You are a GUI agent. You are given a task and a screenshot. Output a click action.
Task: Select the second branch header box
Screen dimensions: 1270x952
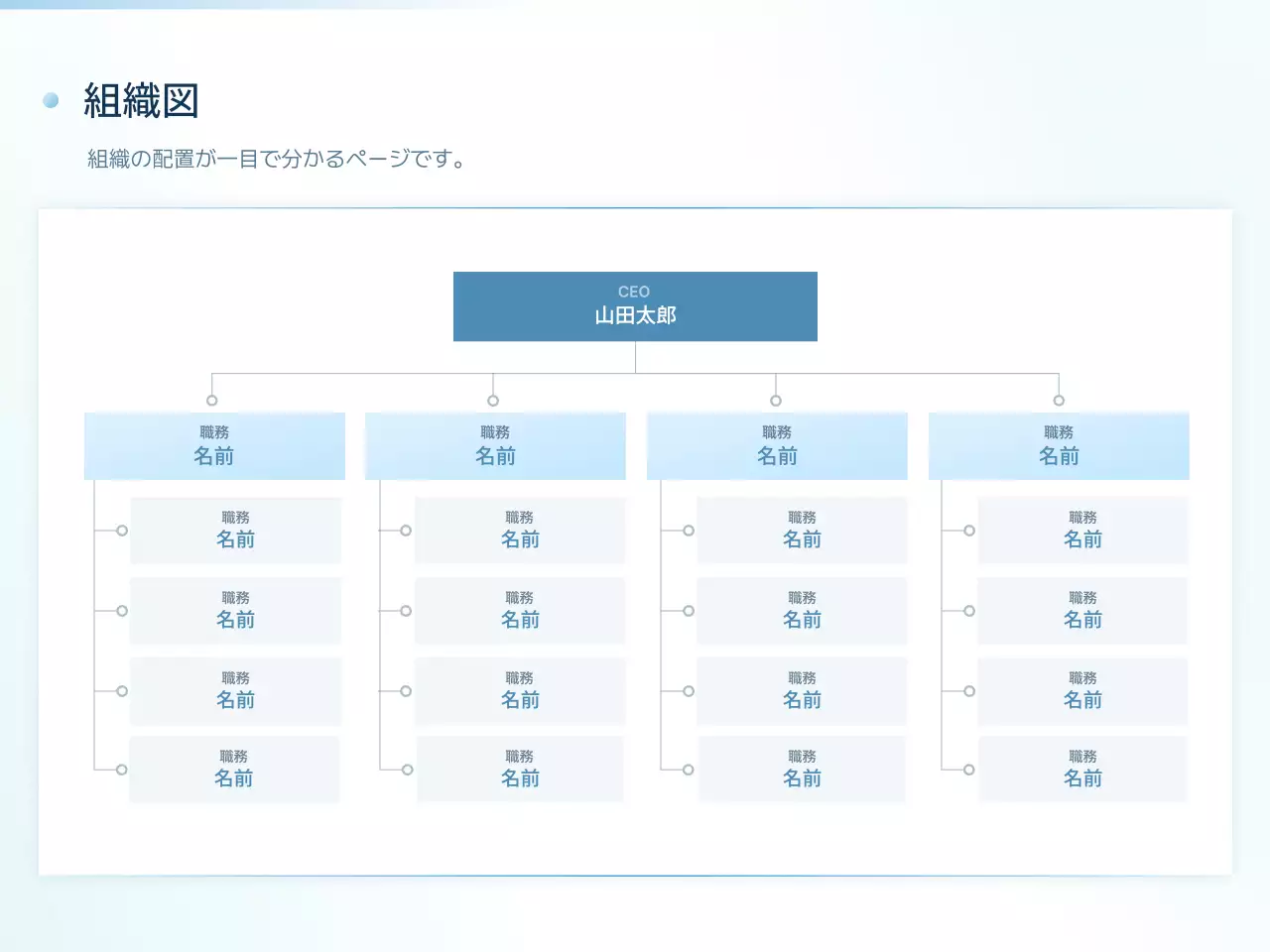click(495, 446)
